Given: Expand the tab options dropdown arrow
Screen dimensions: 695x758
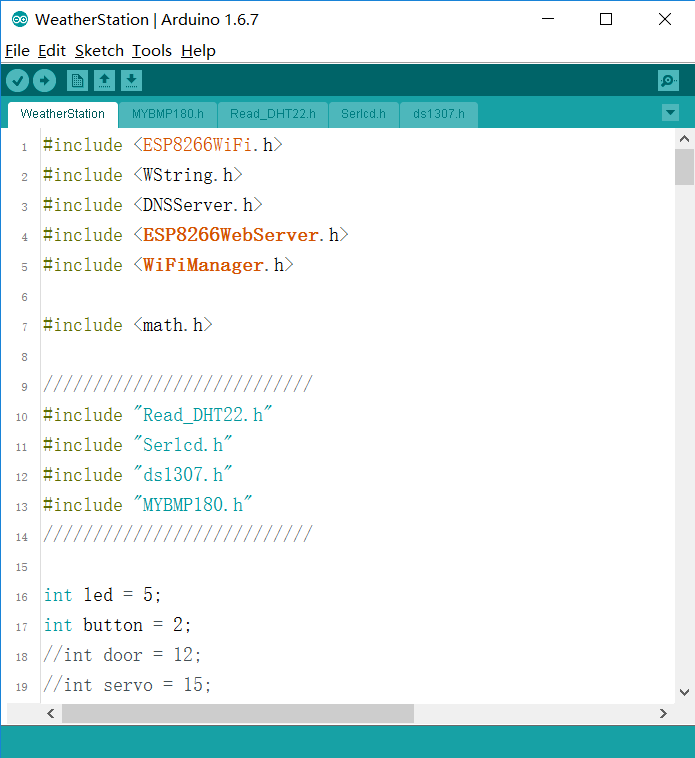Looking at the screenshot, I should click(x=670, y=113).
